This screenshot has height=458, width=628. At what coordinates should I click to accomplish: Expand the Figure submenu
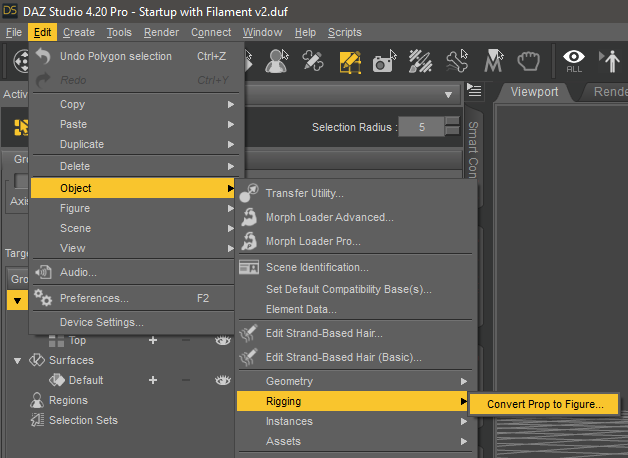coord(231,208)
